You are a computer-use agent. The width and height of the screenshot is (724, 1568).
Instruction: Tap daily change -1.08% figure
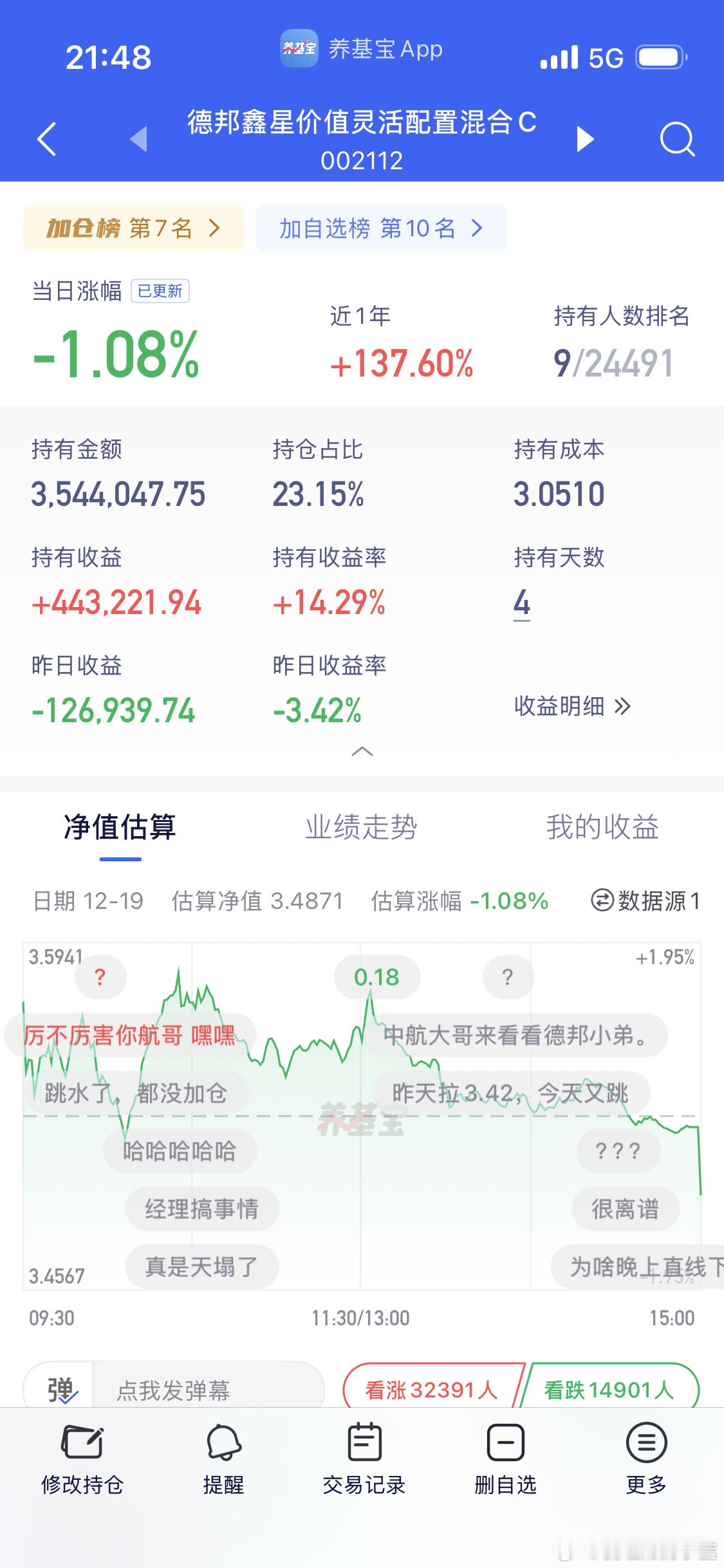tap(116, 355)
